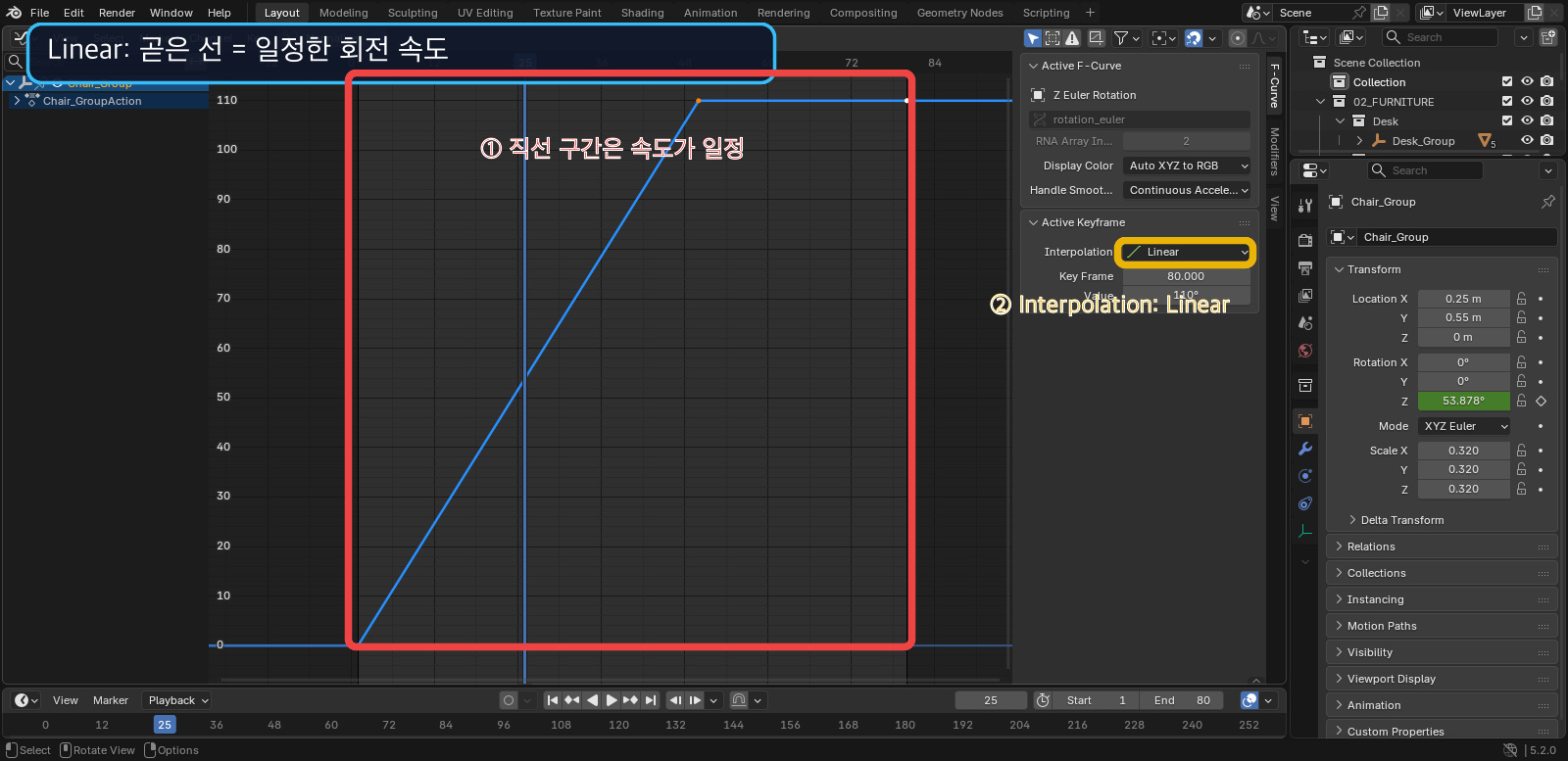Open the pivot point dropdown
Image resolution: width=1568 pixels, height=761 pixels.
click(x=1163, y=38)
